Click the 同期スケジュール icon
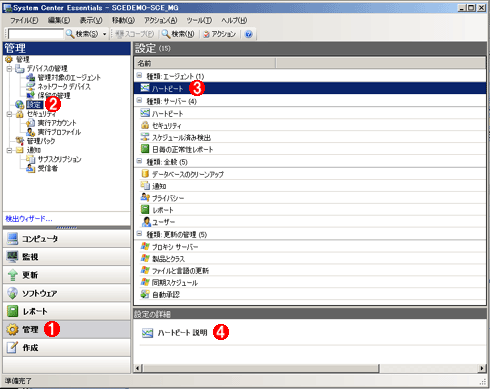This screenshot has width=490, height=389. click(x=145, y=282)
